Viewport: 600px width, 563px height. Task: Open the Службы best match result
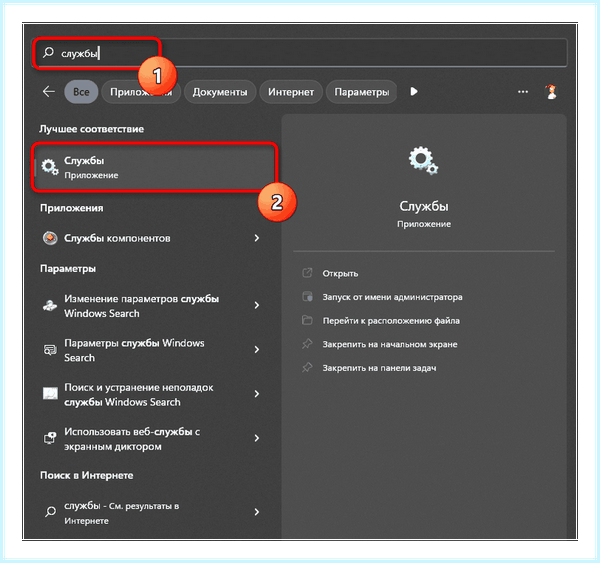tap(155, 167)
